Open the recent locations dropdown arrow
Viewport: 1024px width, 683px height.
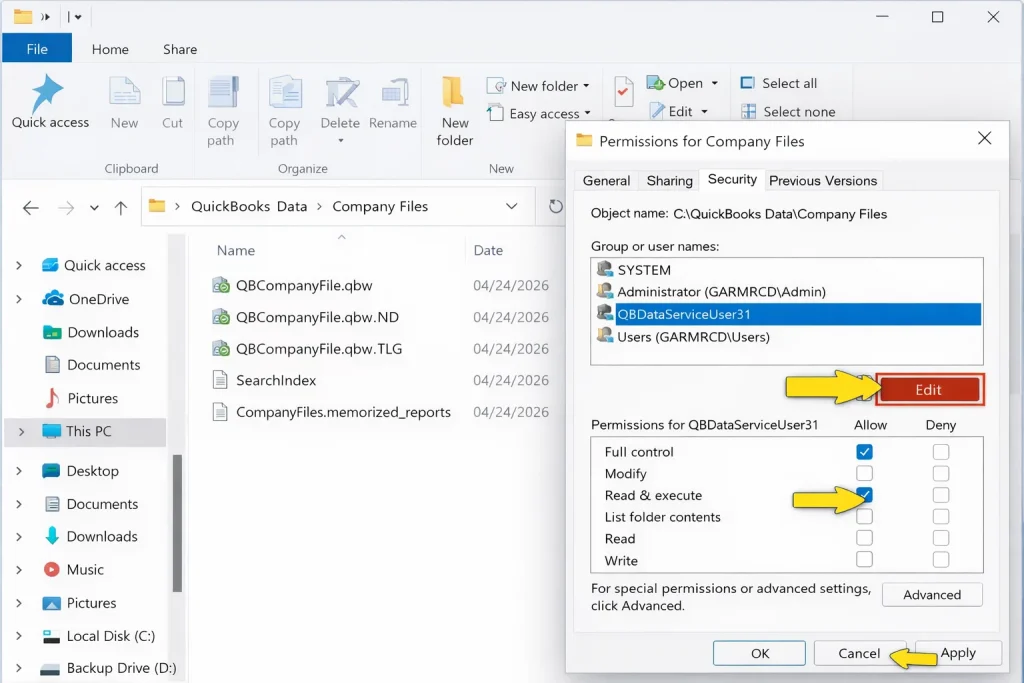[x=94, y=208]
